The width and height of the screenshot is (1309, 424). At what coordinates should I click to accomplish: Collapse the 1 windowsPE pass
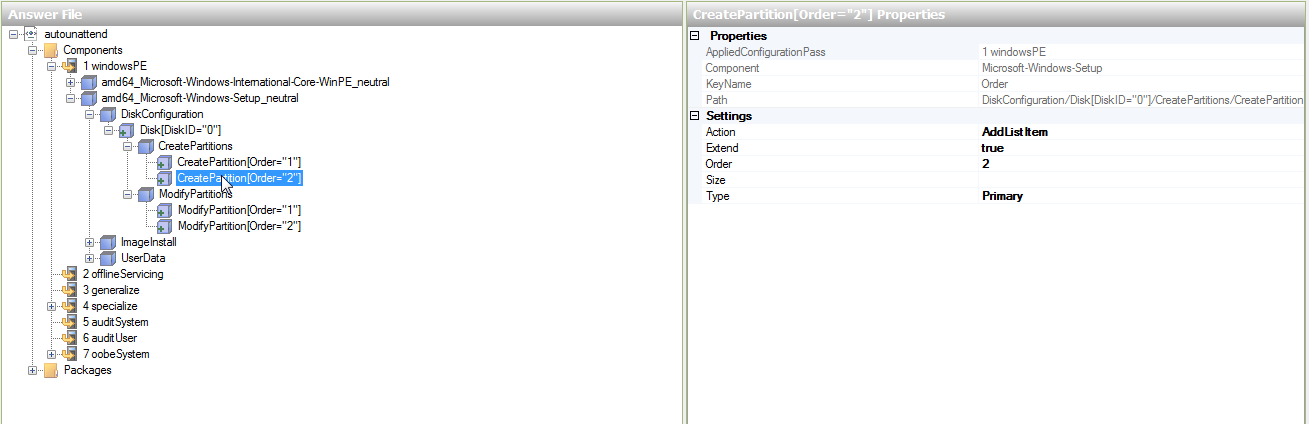click(51, 66)
